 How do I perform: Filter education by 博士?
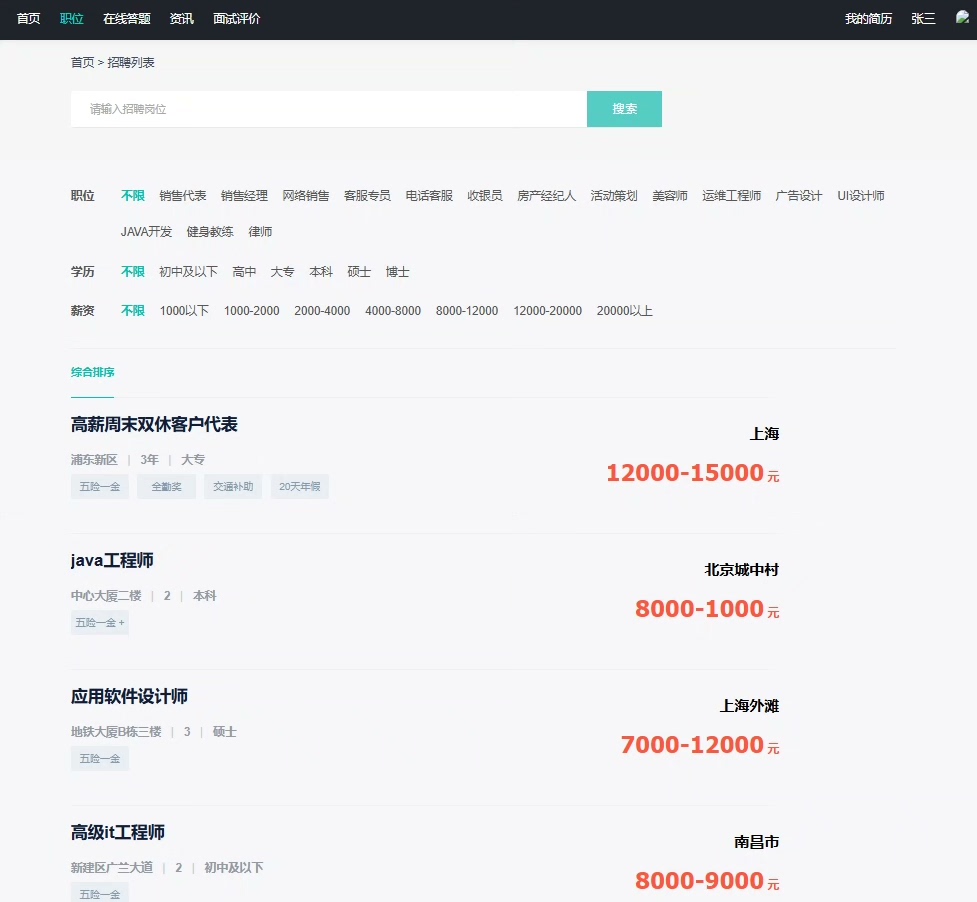pyautogui.click(x=398, y=272)
